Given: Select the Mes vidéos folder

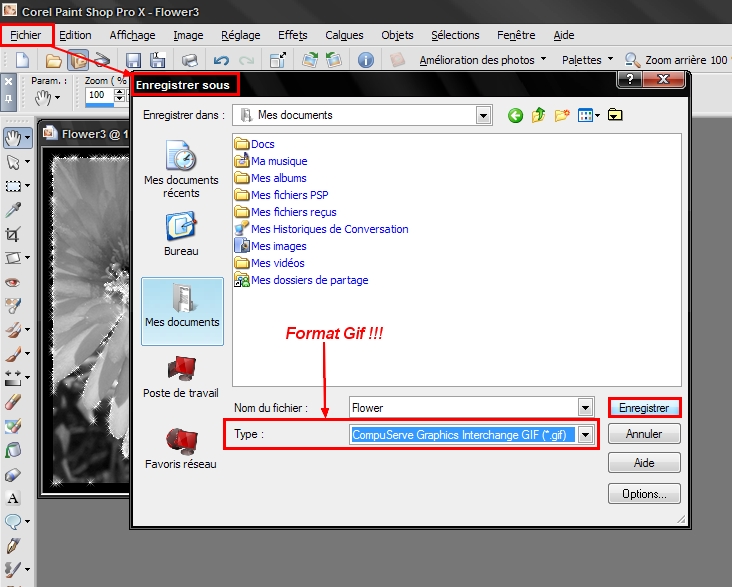Looking at the screenshot, I should [269, 263].
